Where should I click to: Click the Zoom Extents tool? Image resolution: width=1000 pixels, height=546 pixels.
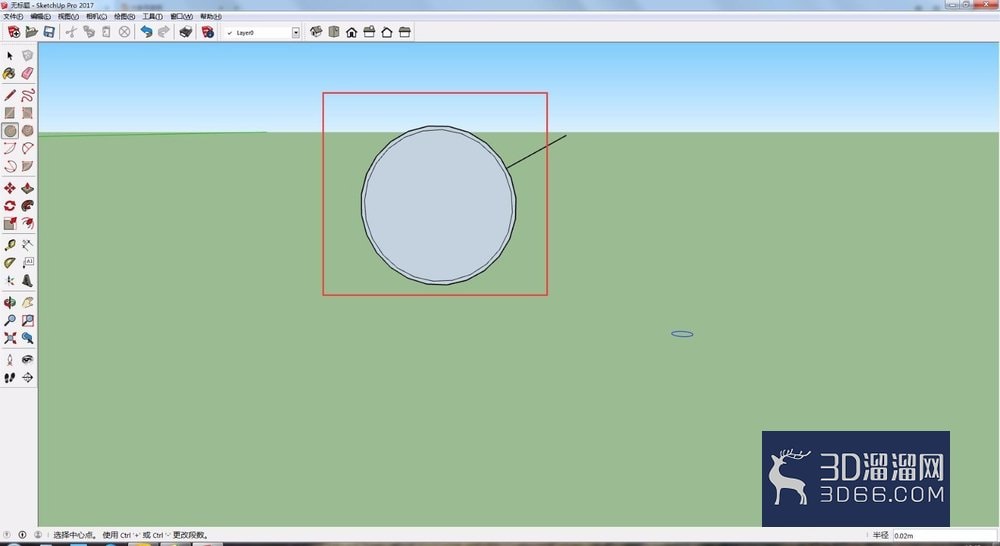[x=10, y=338]
